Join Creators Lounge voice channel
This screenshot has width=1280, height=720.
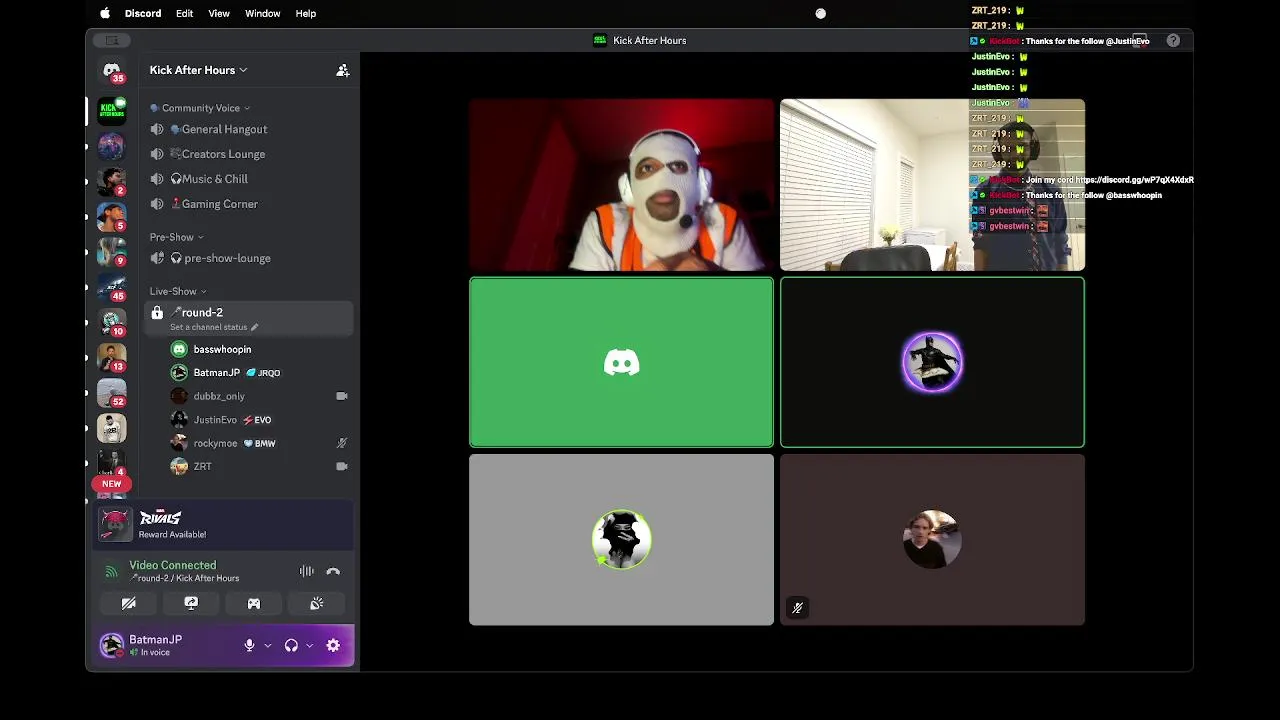coord(250,154)
